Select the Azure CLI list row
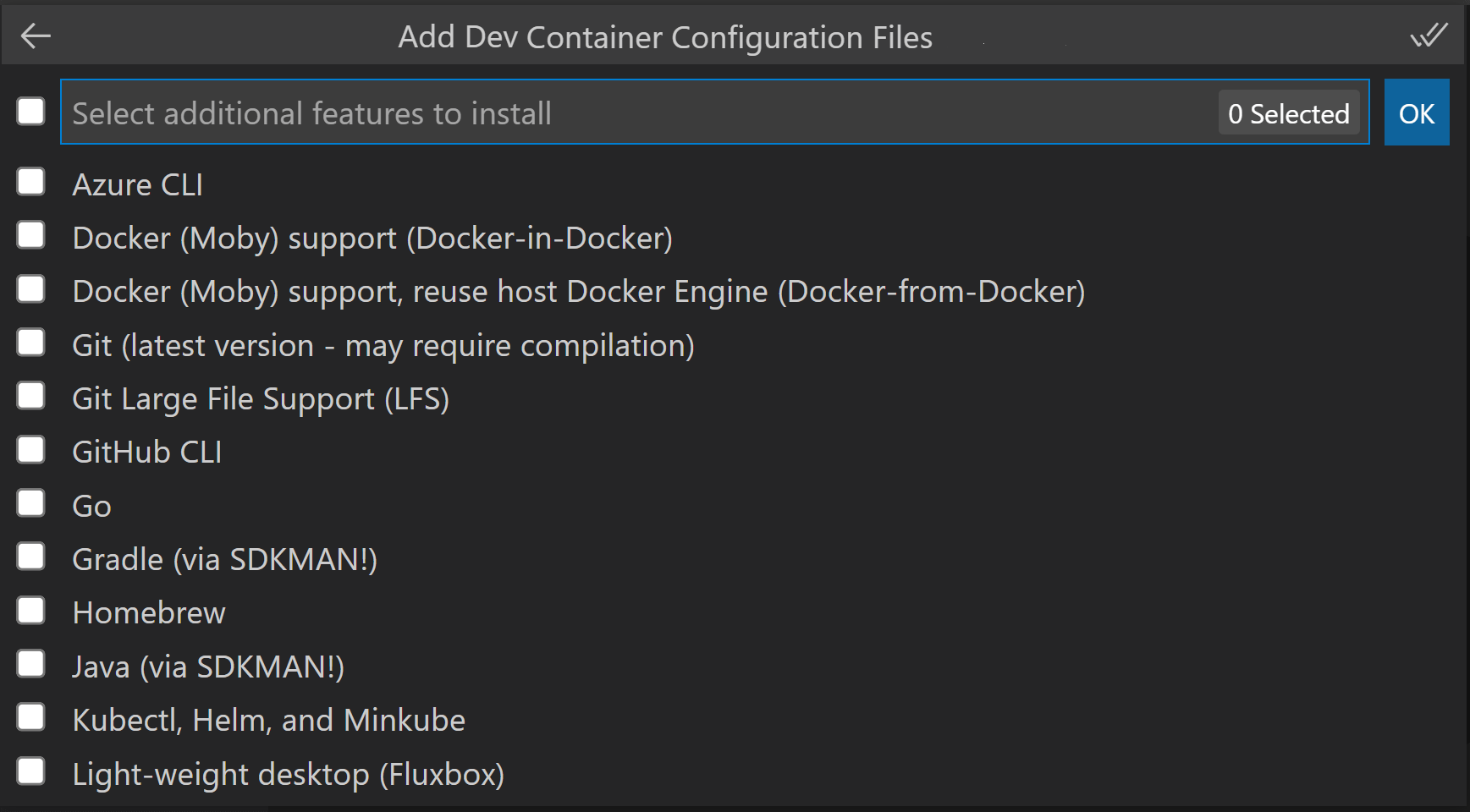This screenshot has width=1470, height=812. 138,184
